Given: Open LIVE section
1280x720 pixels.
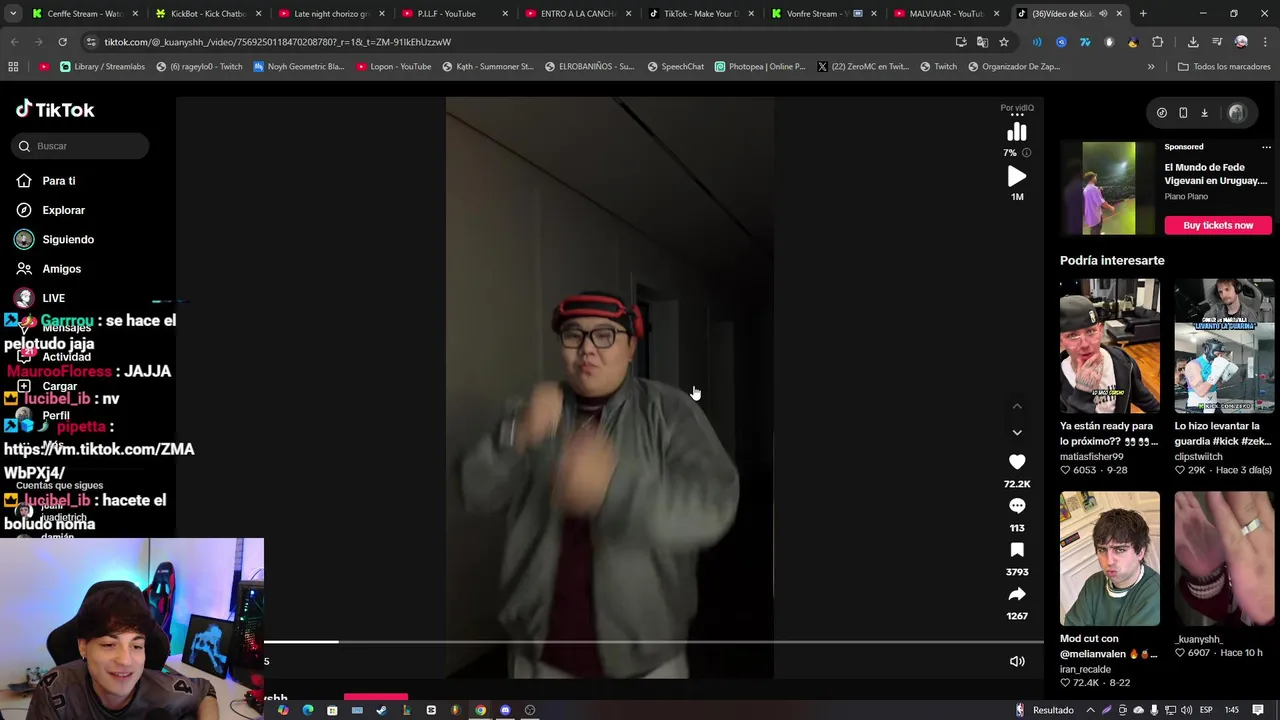Looking at the screenshot, I should click(53, 298).
